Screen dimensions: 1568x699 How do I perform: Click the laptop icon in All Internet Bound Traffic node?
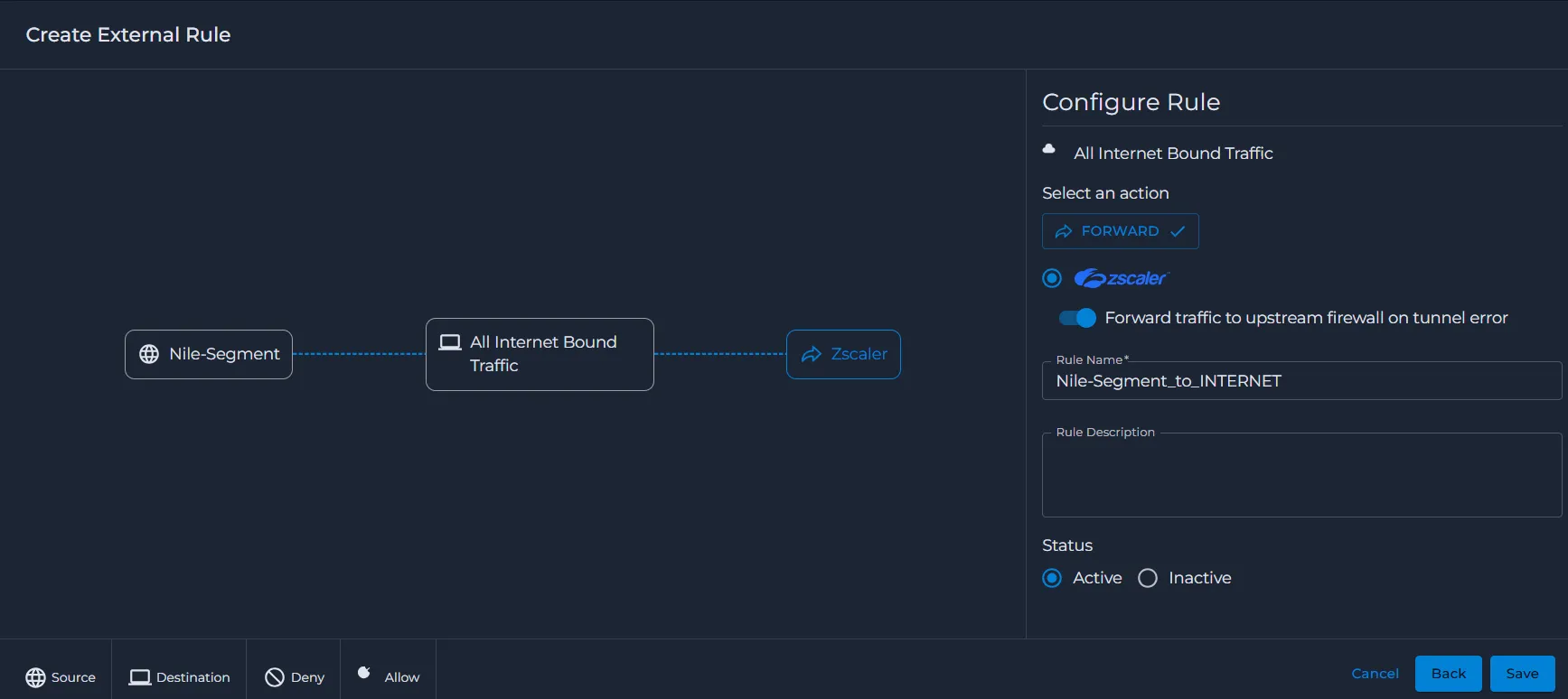coord(450,342)
